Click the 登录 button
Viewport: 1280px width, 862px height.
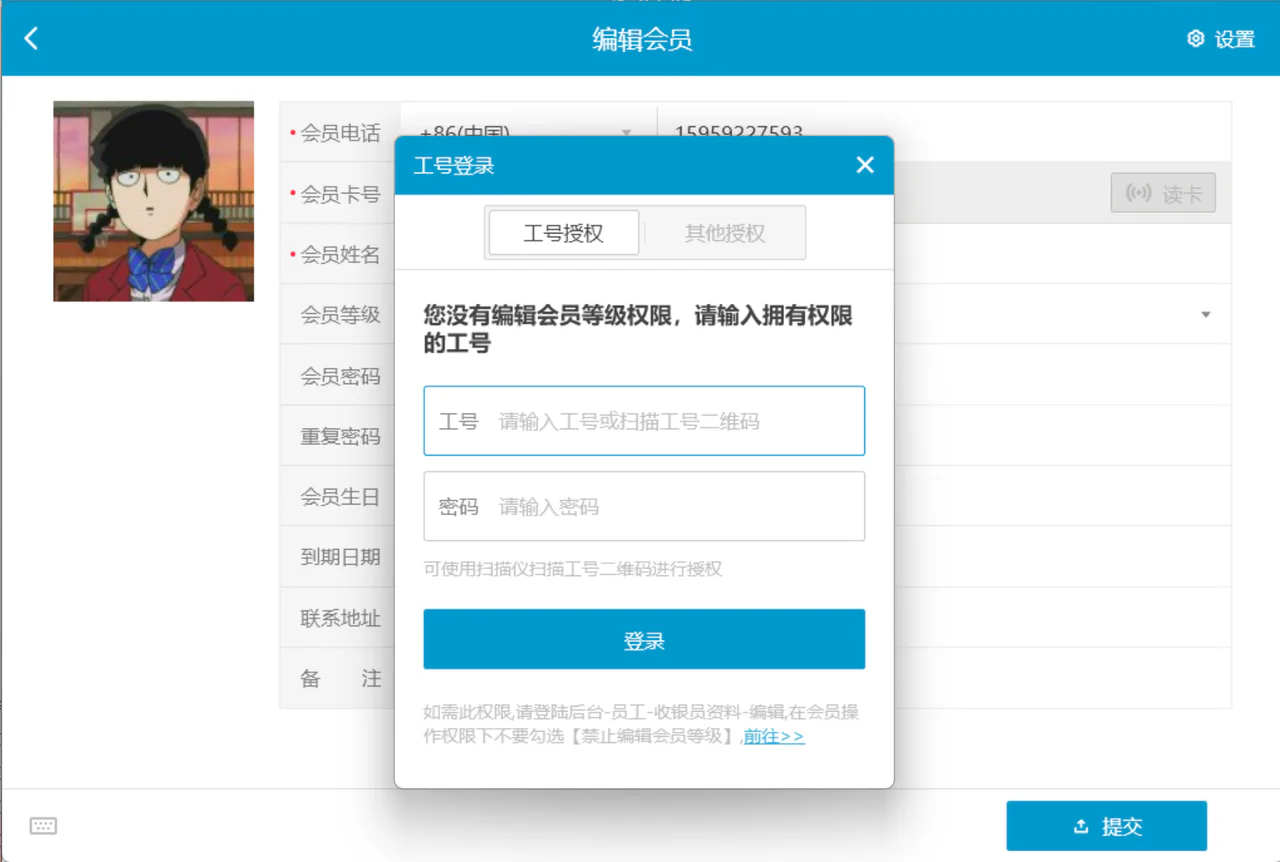tap(644, 639)
